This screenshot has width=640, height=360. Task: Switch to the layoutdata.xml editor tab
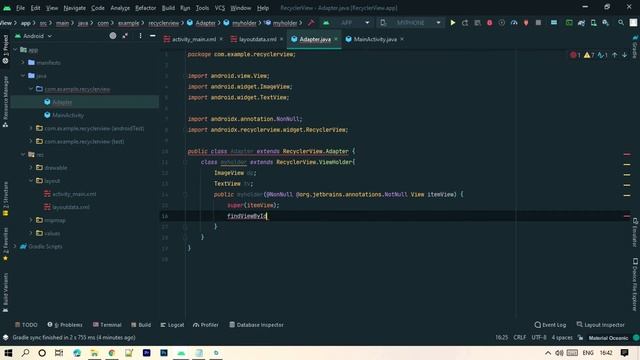click(257, 39)
